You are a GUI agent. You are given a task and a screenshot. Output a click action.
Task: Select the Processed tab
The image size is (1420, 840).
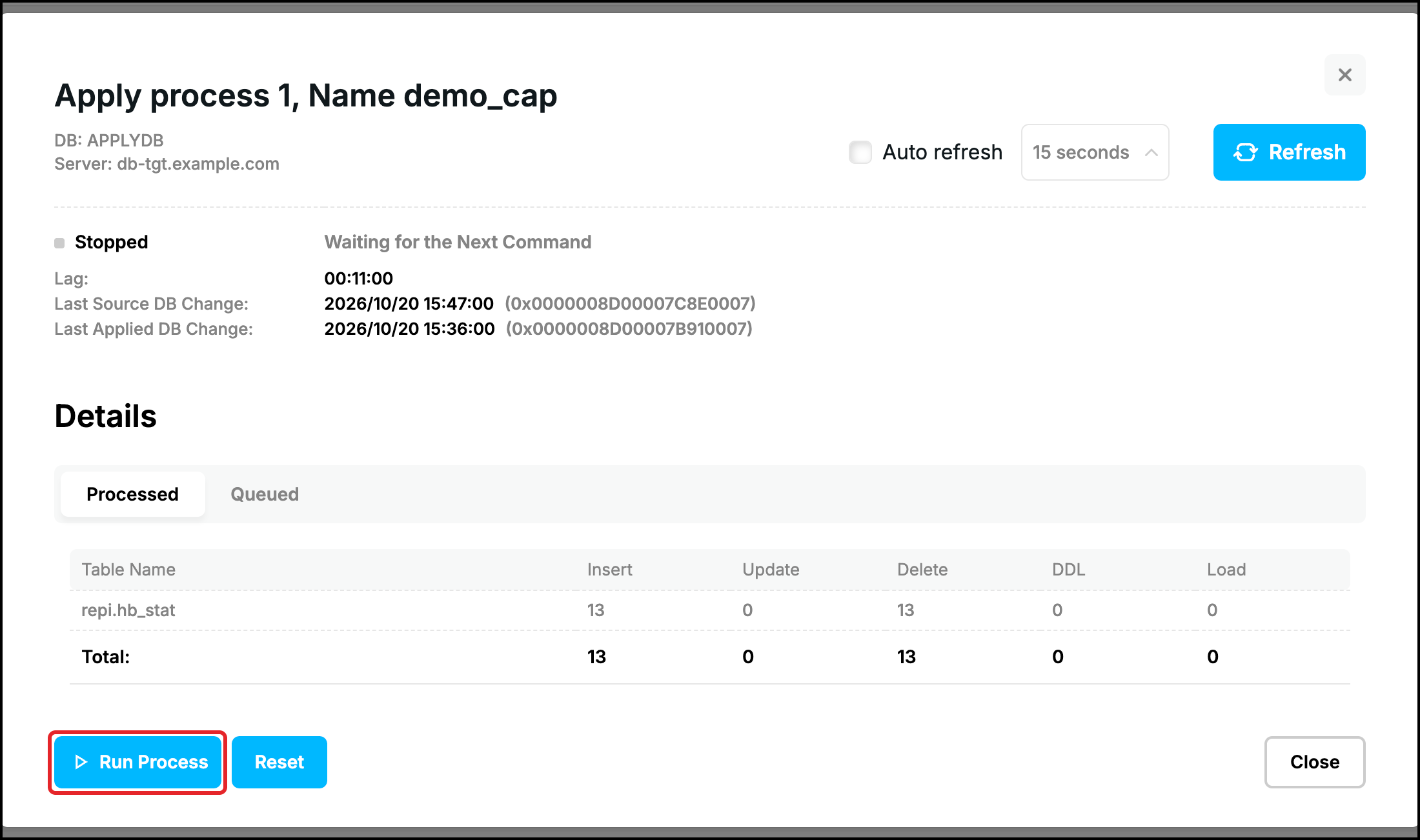(x=133, y=494)
